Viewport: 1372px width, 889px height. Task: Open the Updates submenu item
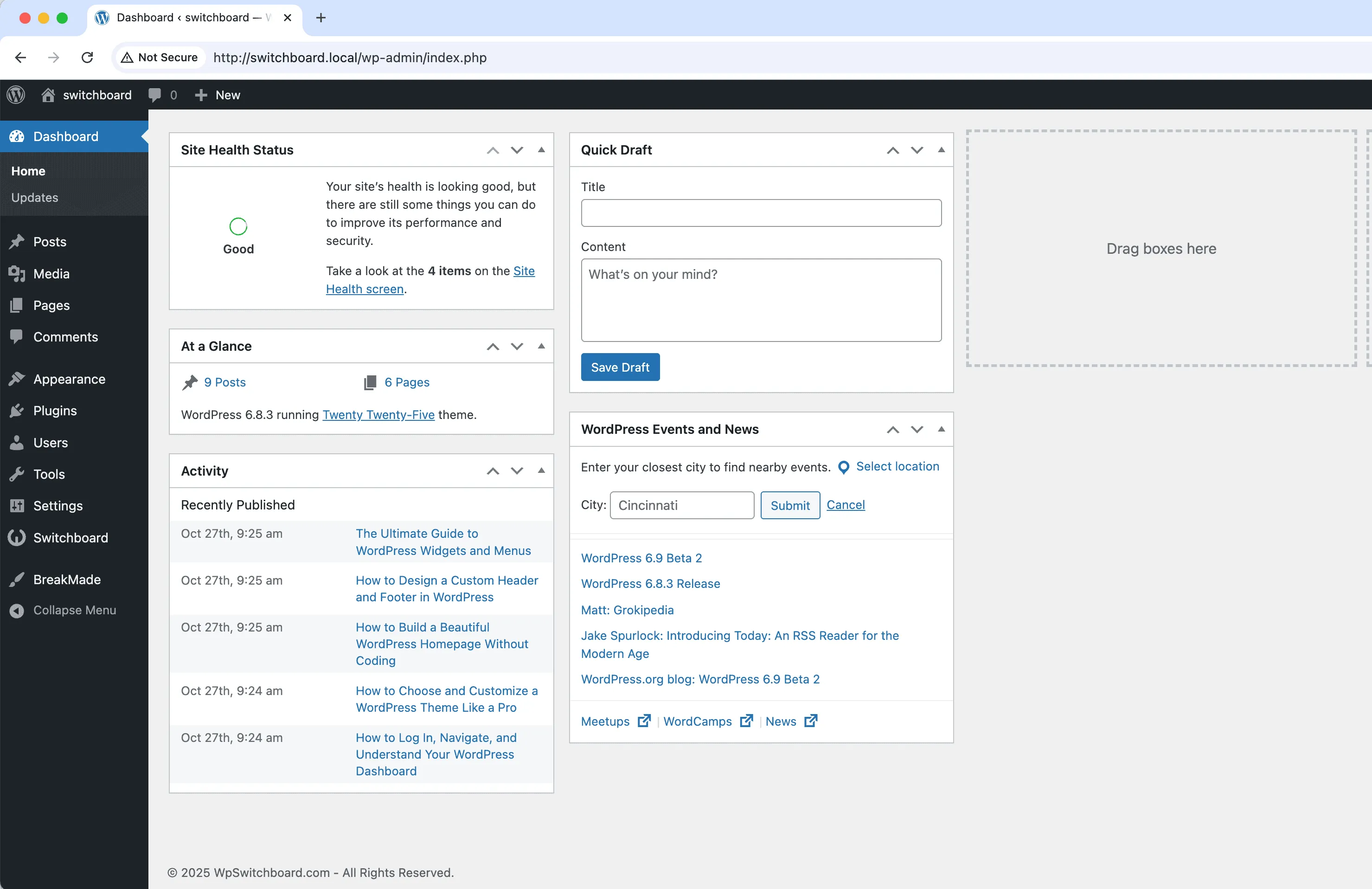(x=34, y=197)
